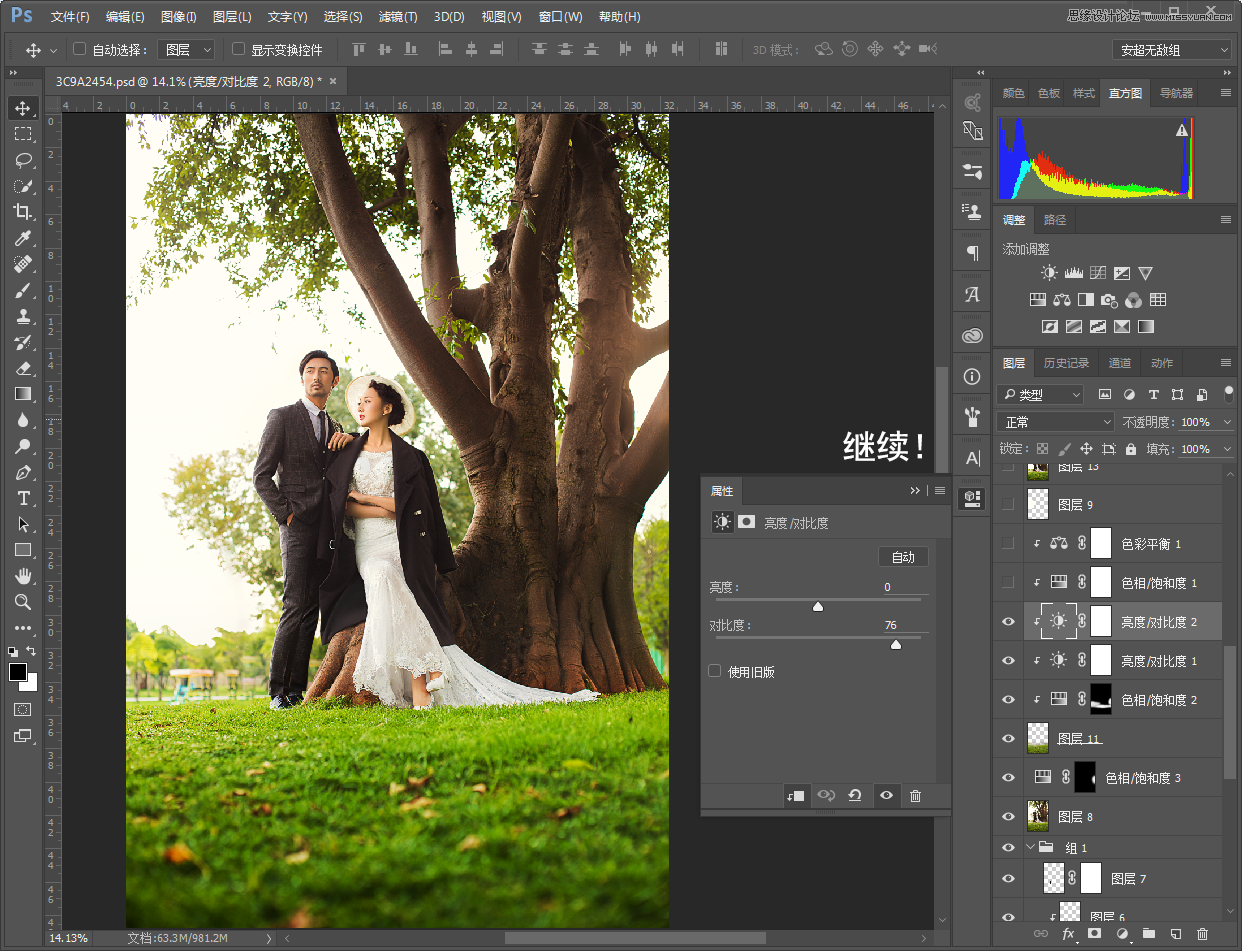Add a Brightness/Contrast adjustment from Adjustments panel
1242x951 pixels.
[x=1048, y=273]
